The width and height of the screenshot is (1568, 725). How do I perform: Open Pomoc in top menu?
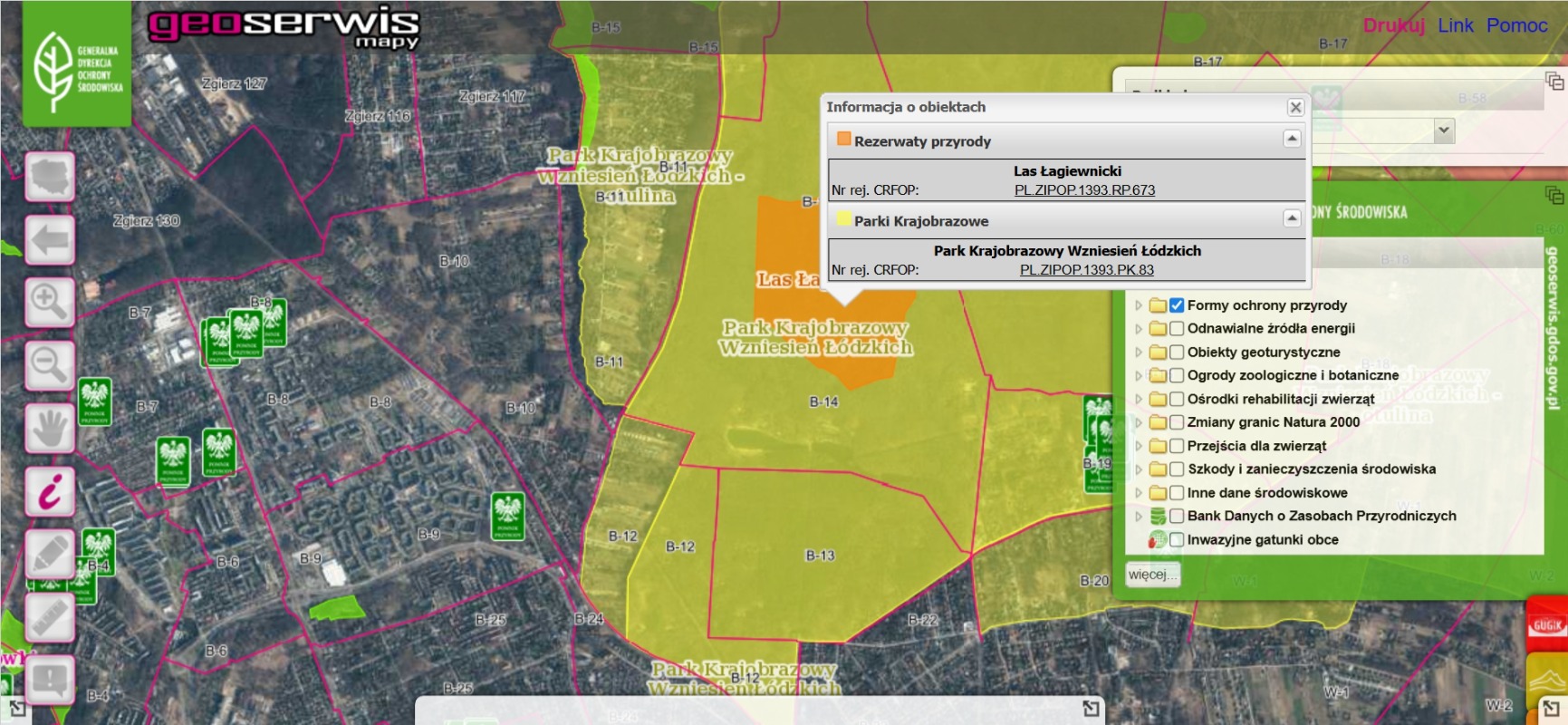1517,25
